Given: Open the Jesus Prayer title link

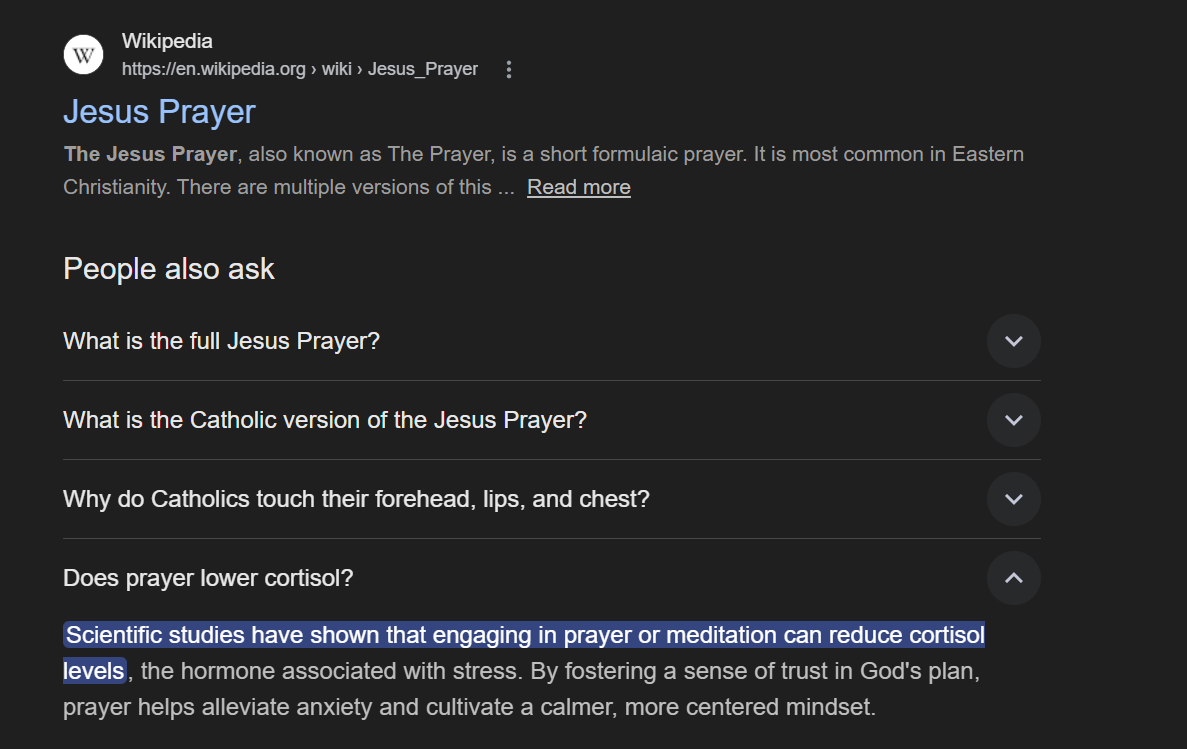Looking at the screenshot, I should coord(159,111).
